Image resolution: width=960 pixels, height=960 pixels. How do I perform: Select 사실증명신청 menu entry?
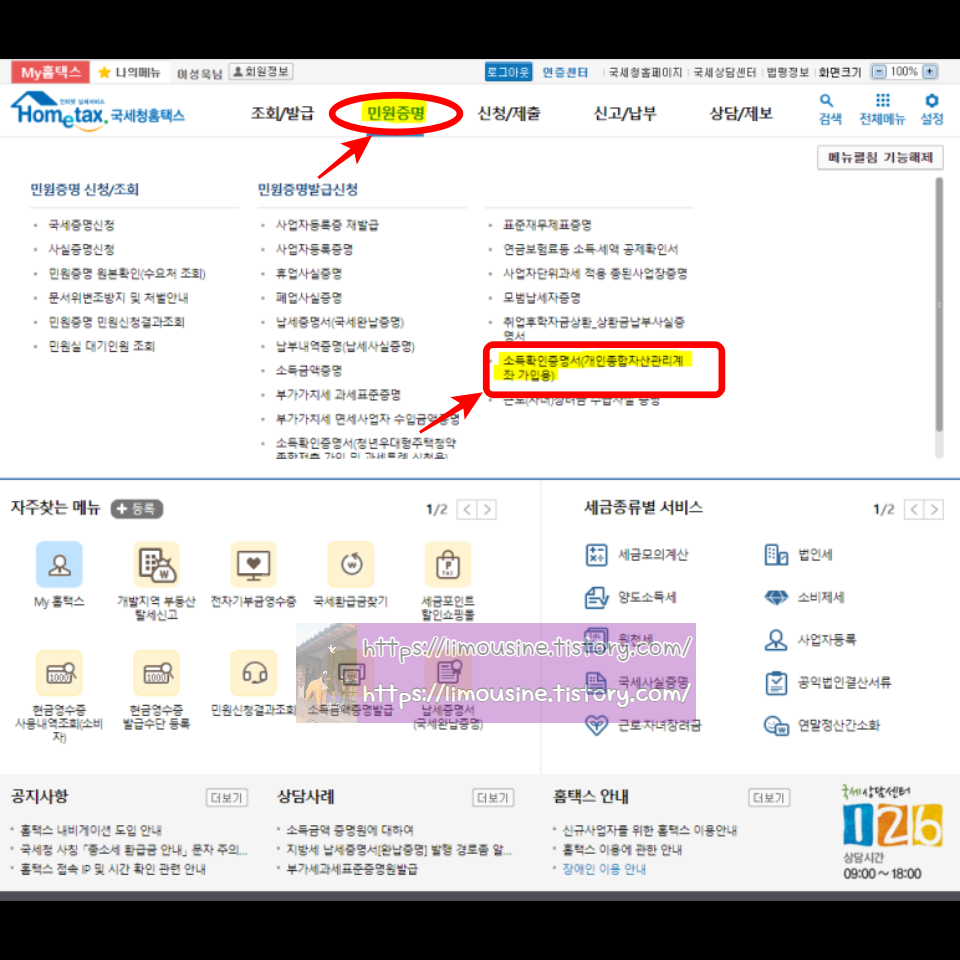point(81,249)
